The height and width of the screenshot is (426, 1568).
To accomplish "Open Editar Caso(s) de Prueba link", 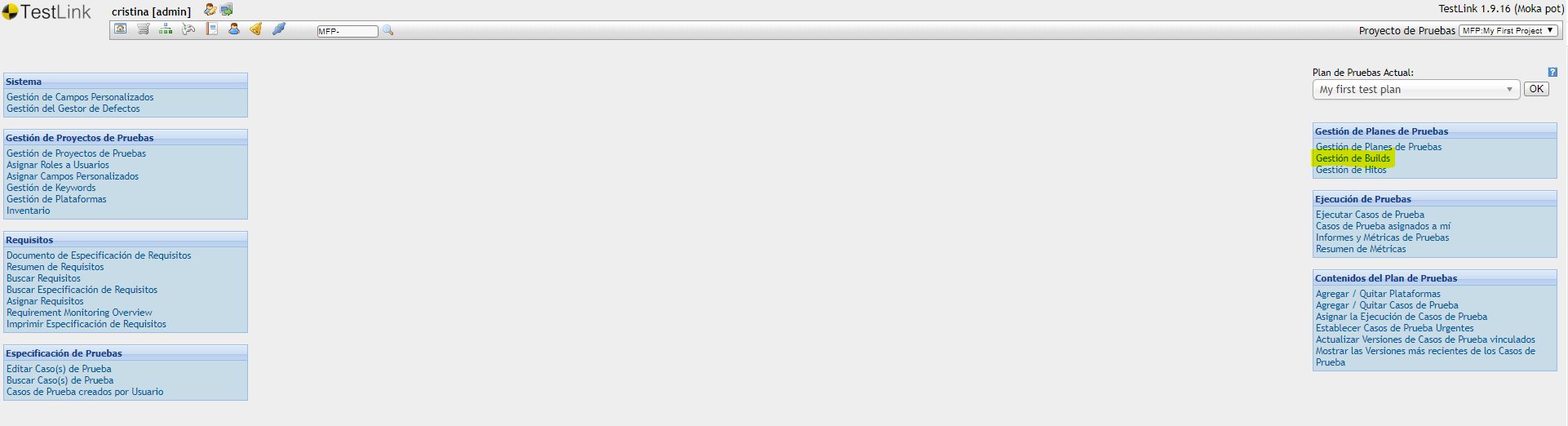I will pos(59,369).
